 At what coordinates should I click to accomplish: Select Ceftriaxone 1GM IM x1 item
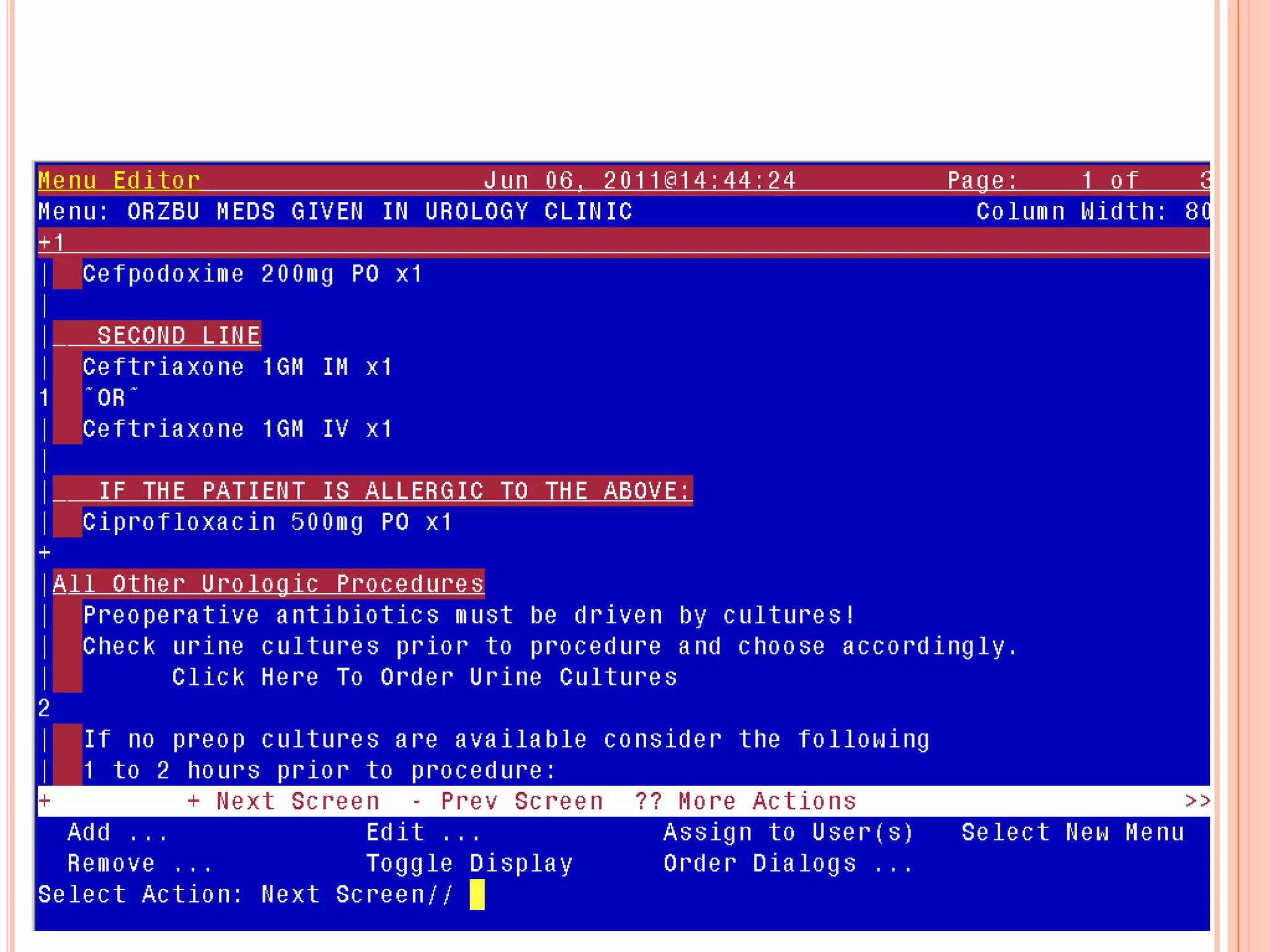click(238, 367)
